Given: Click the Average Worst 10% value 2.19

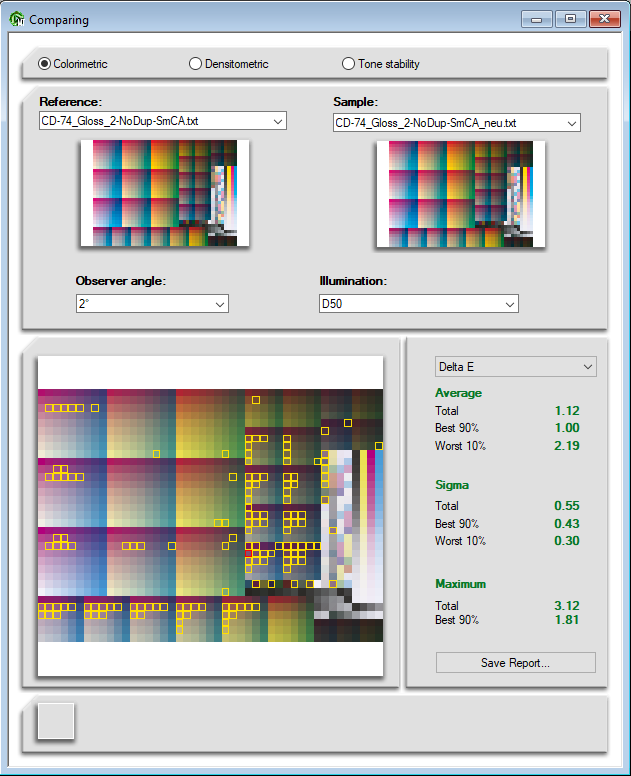Looking at the screenshot, I should (567, 445).
